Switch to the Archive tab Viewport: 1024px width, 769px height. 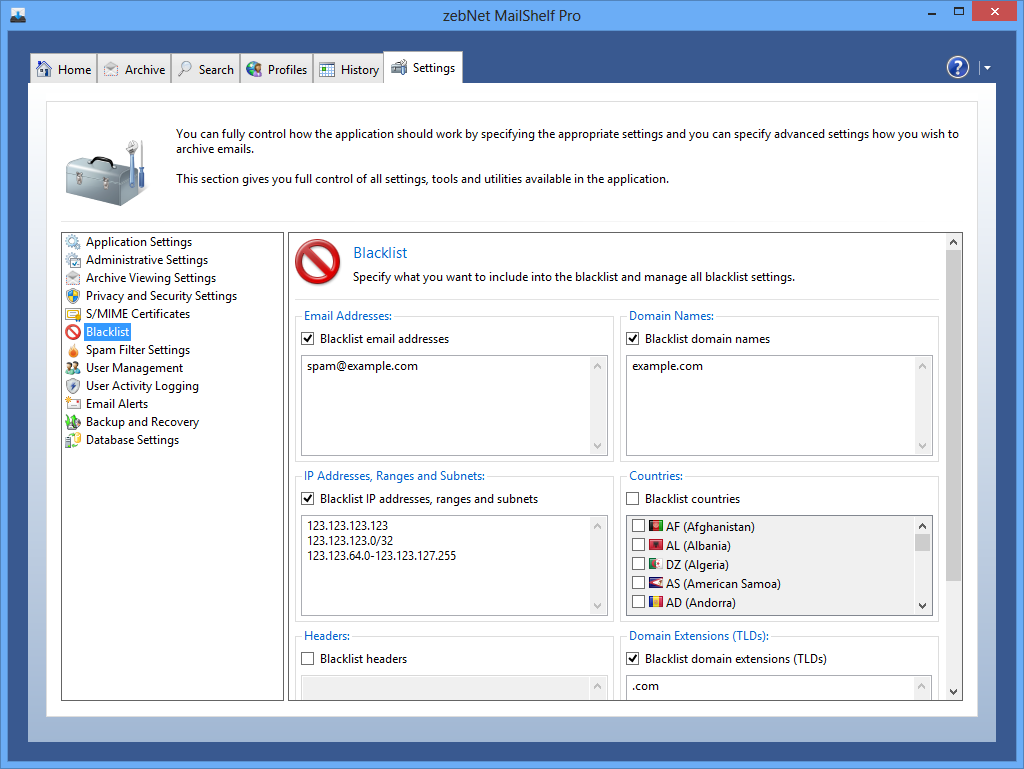click(x=134, y=69)
